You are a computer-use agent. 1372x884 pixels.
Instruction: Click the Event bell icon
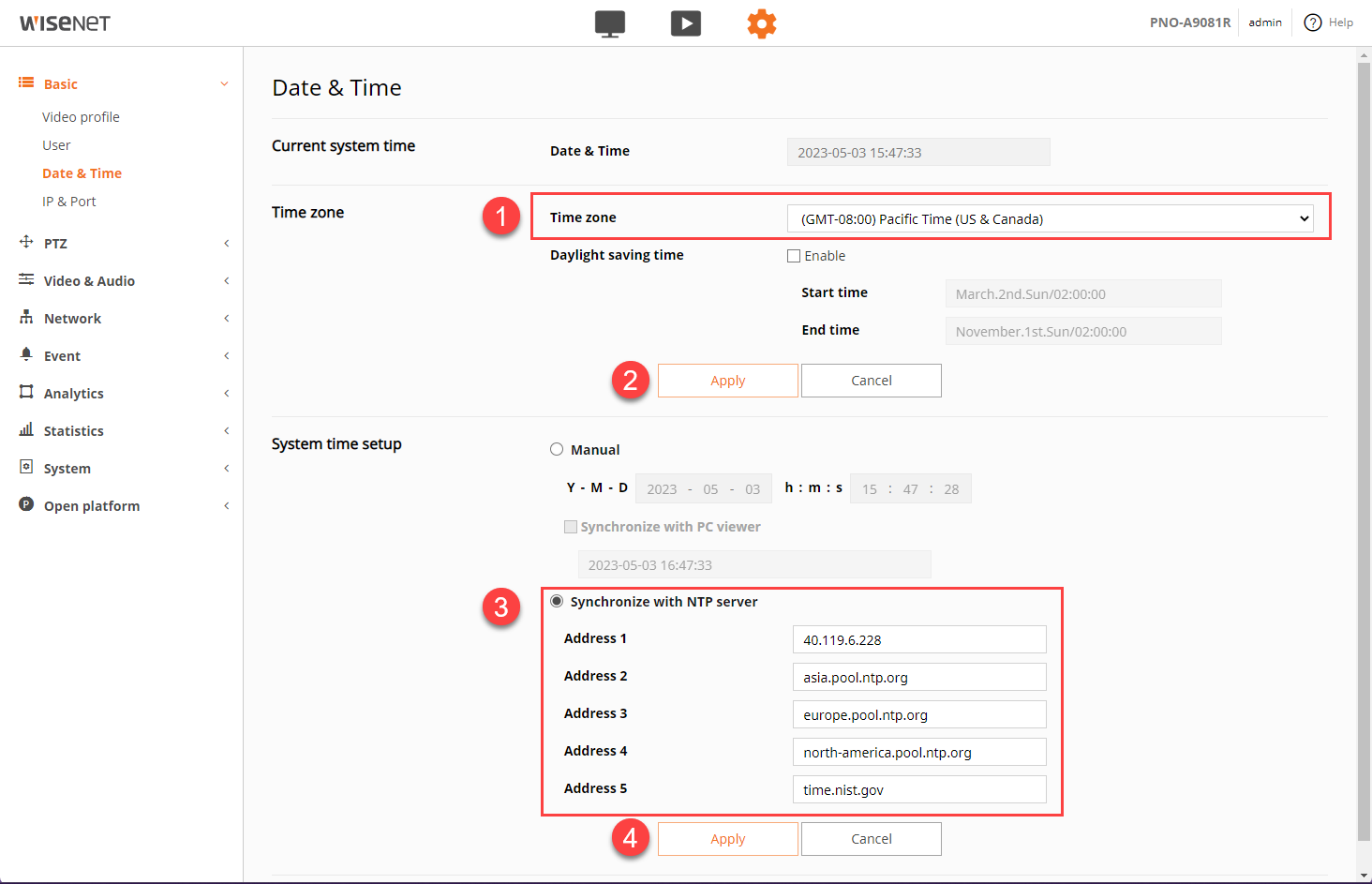(26, 355)
